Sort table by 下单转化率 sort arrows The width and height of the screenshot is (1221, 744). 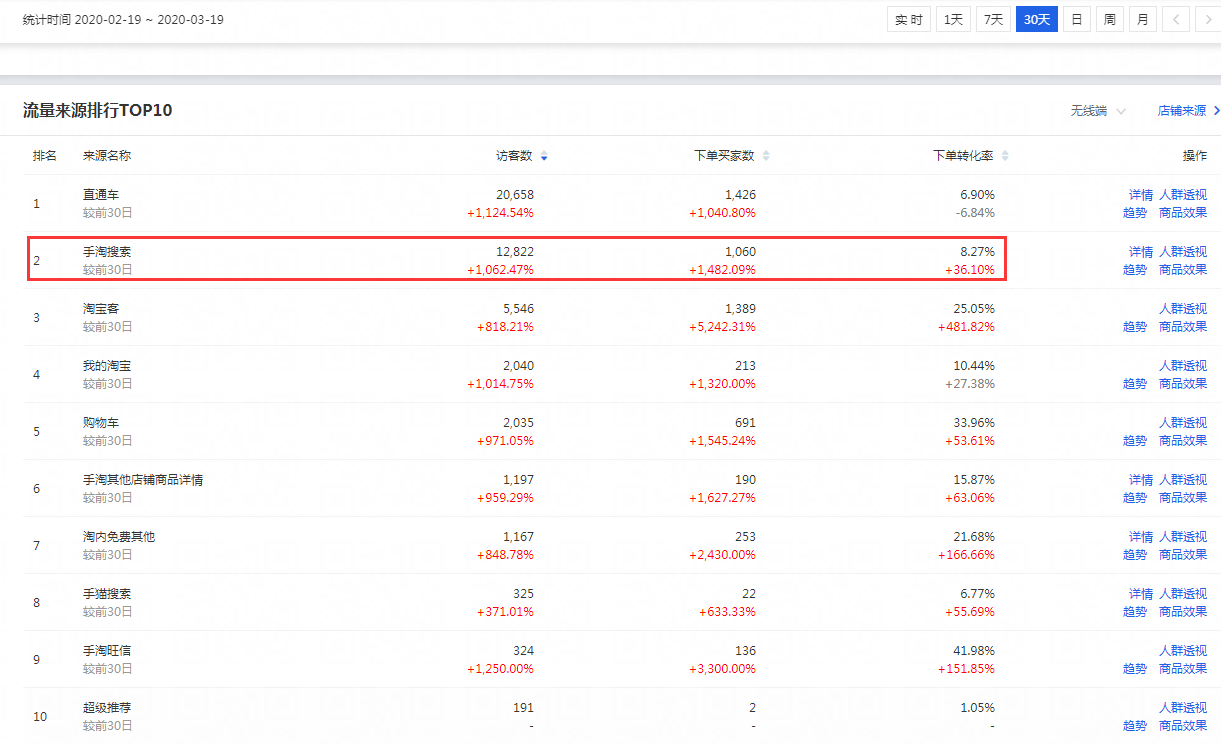click(x=1005, y=156)
